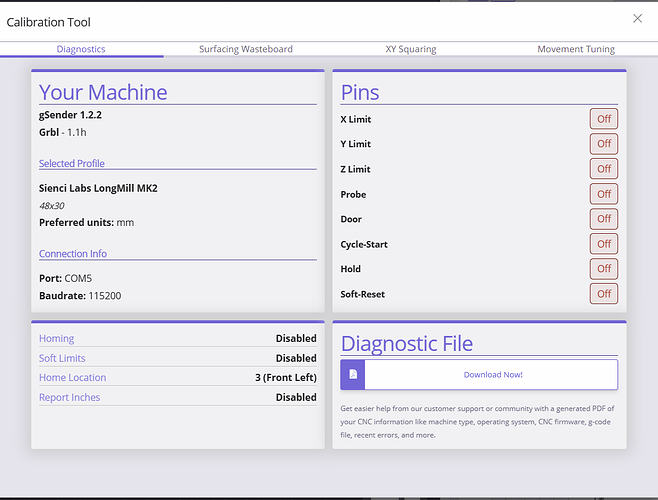658x500 pixels.
Task: Click the Y Limit pin label
Action: pos(356,144)
